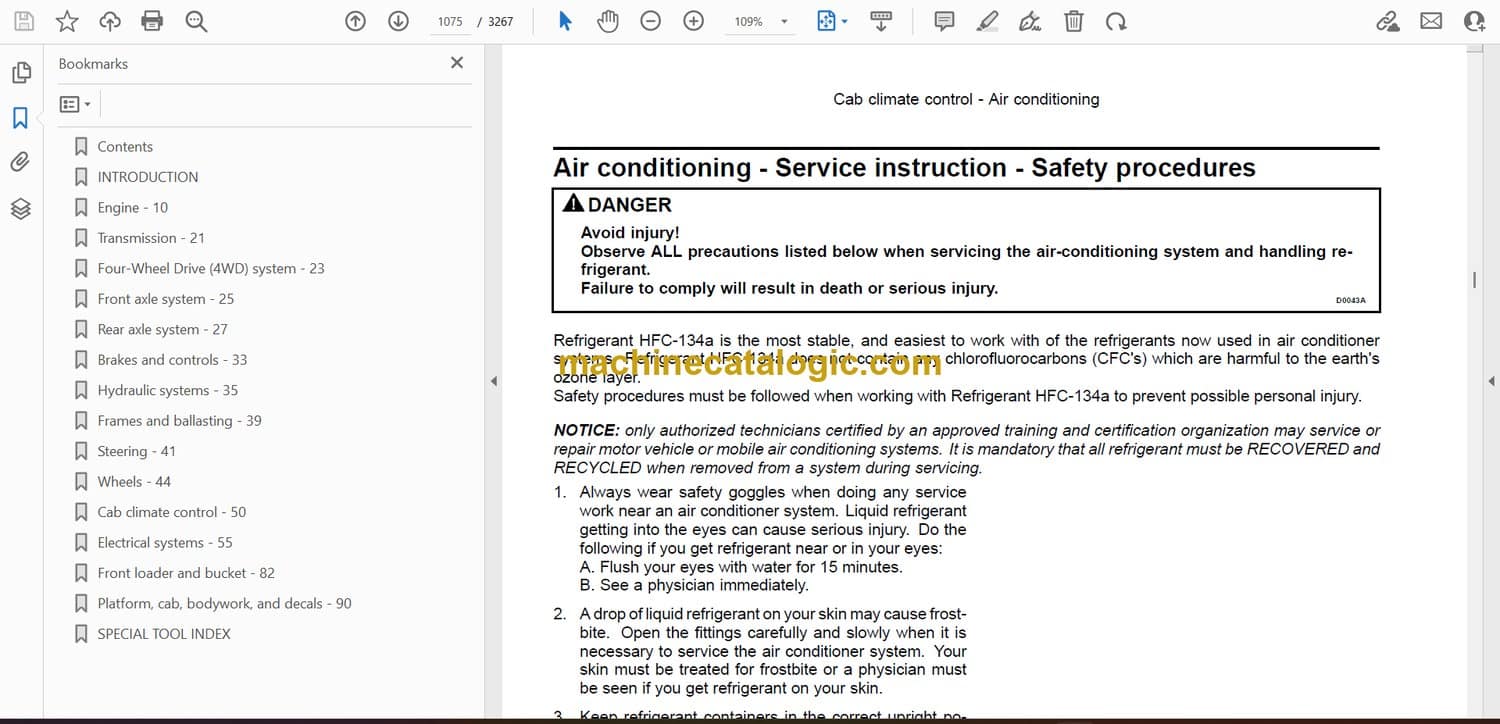Image resolution: width=1500 pixels, height=724 pixels.
Task: Click the 'Avoid injury!' line
Action: (x=630, y=233)
